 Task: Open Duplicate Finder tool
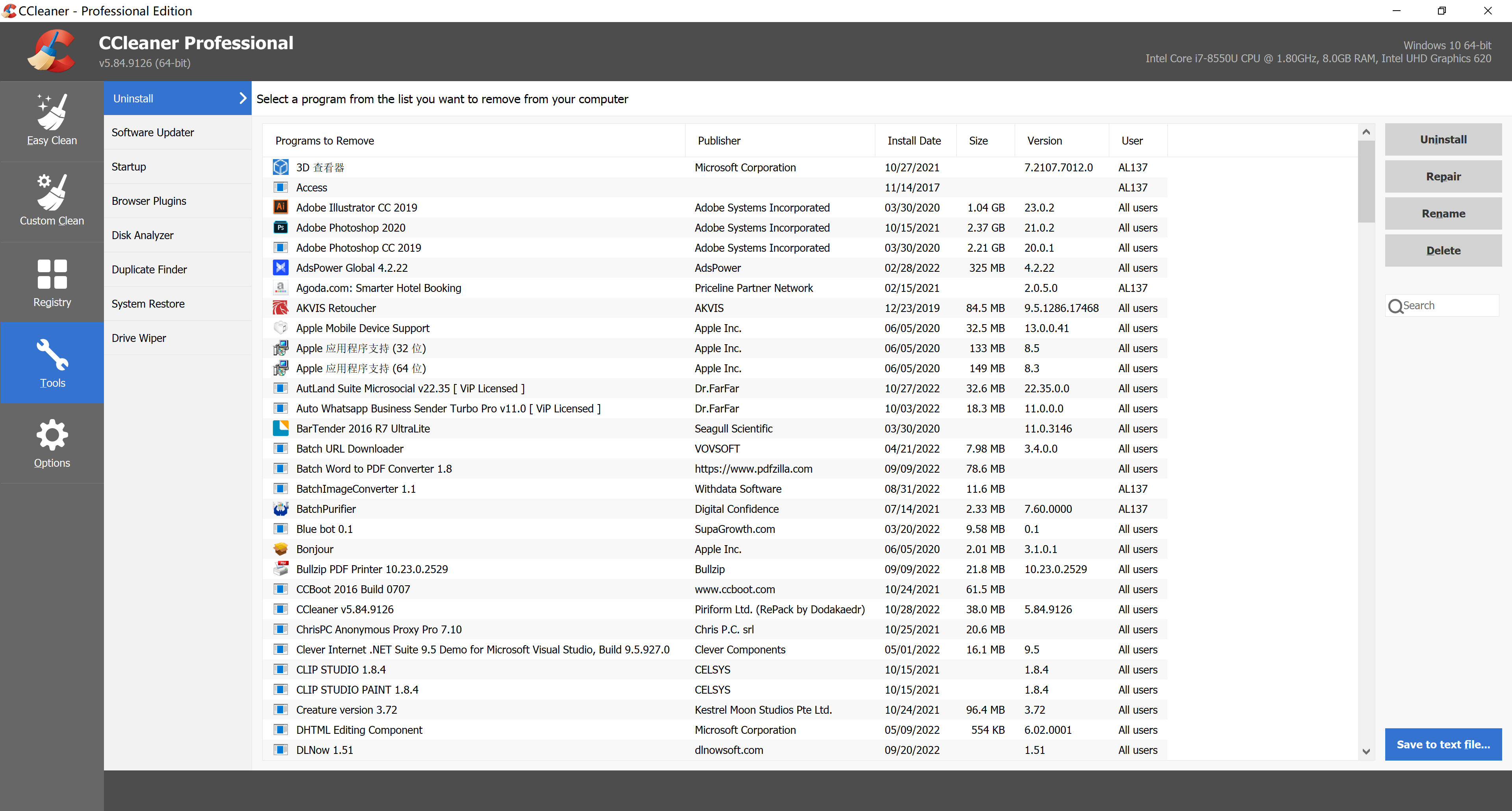(x=178, y=269)
